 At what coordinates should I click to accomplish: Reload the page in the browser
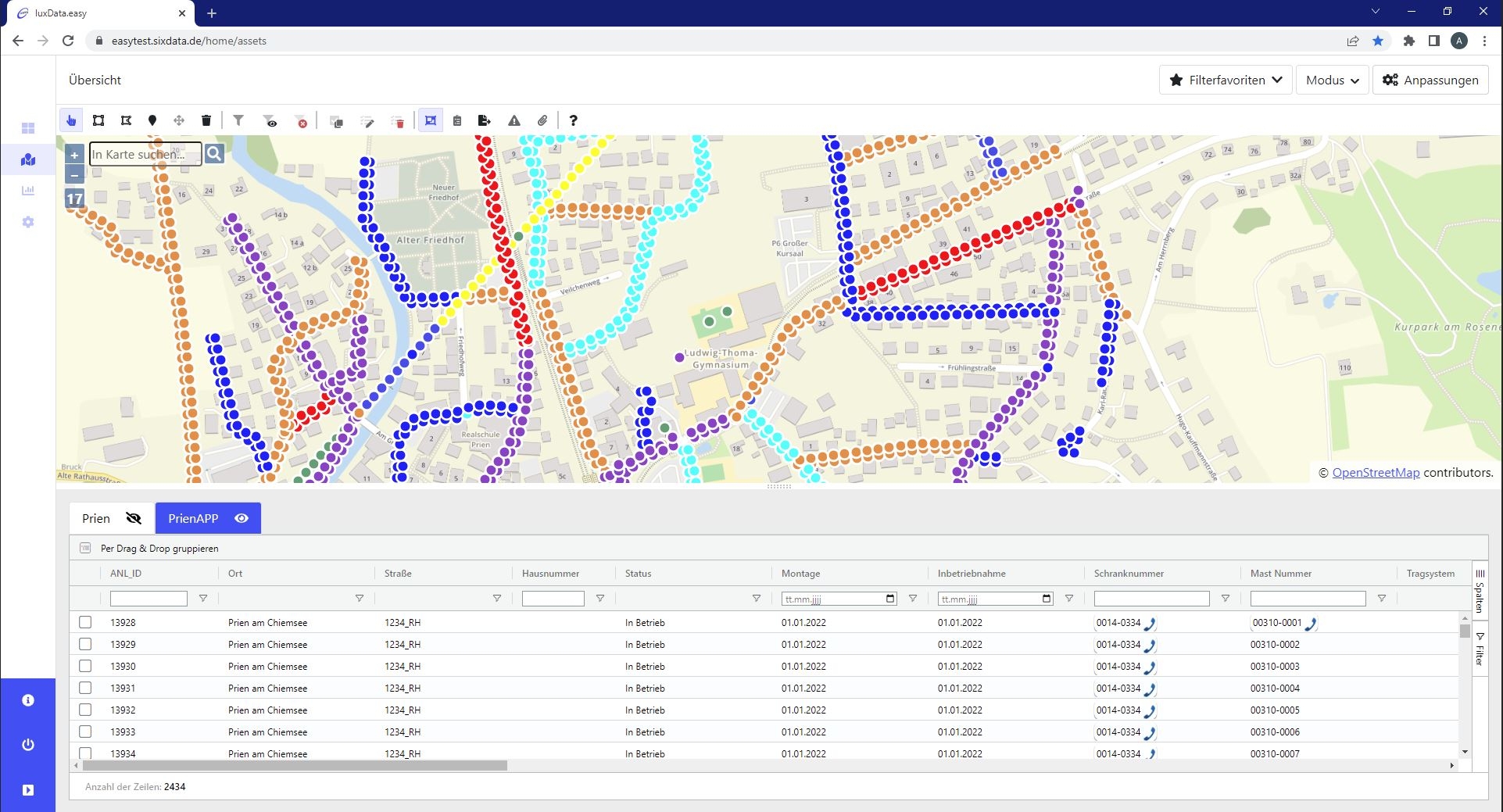[68, 41]
